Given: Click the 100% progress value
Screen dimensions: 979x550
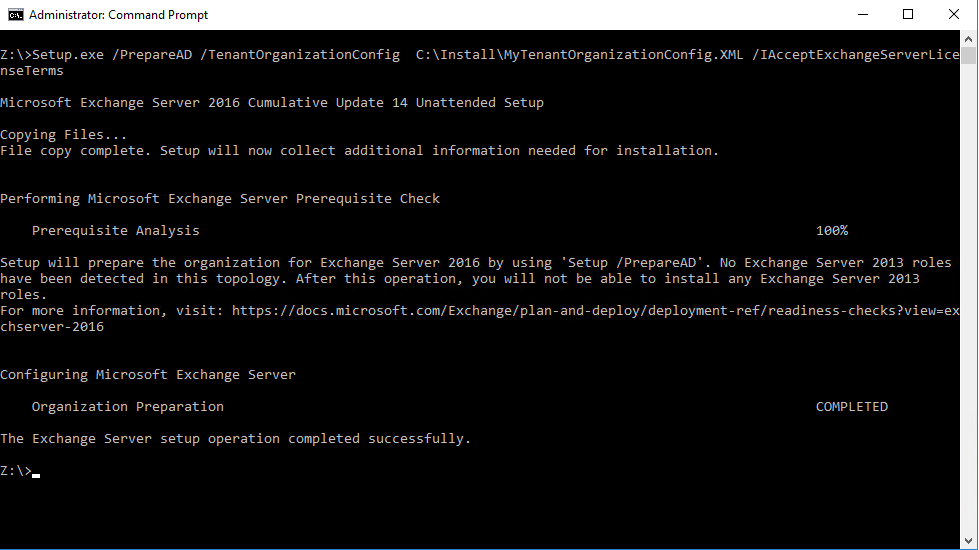Looking at the screenshot, I should click(831, 231).
